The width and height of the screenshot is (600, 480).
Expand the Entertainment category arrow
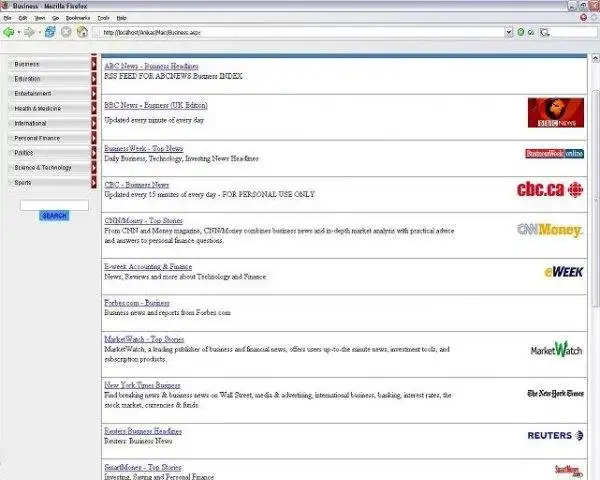tap(94, 93)
